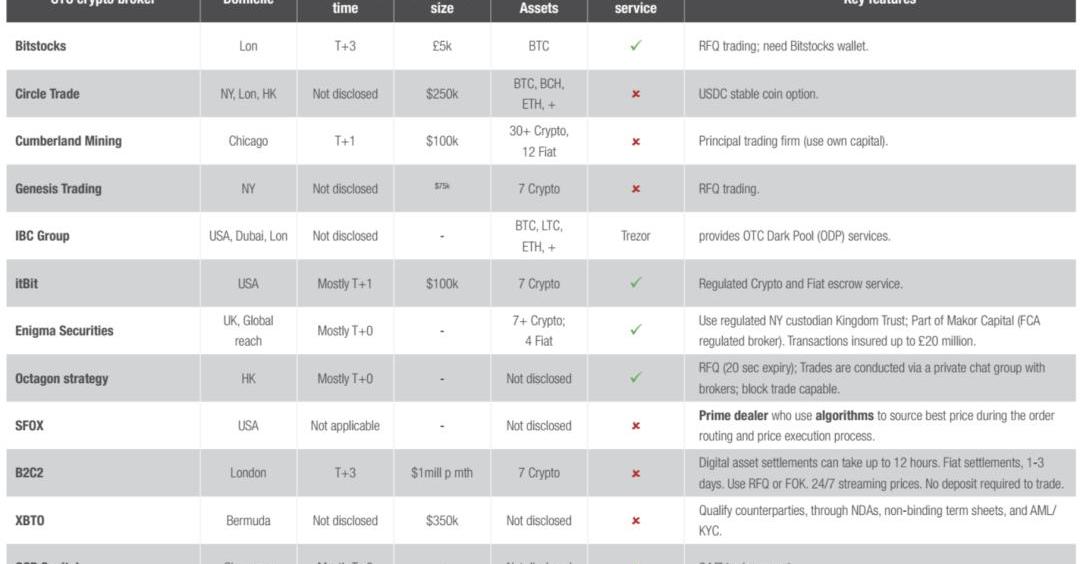
Task: Select the Cumberland Mining broker name
Action: click(68, 141)
